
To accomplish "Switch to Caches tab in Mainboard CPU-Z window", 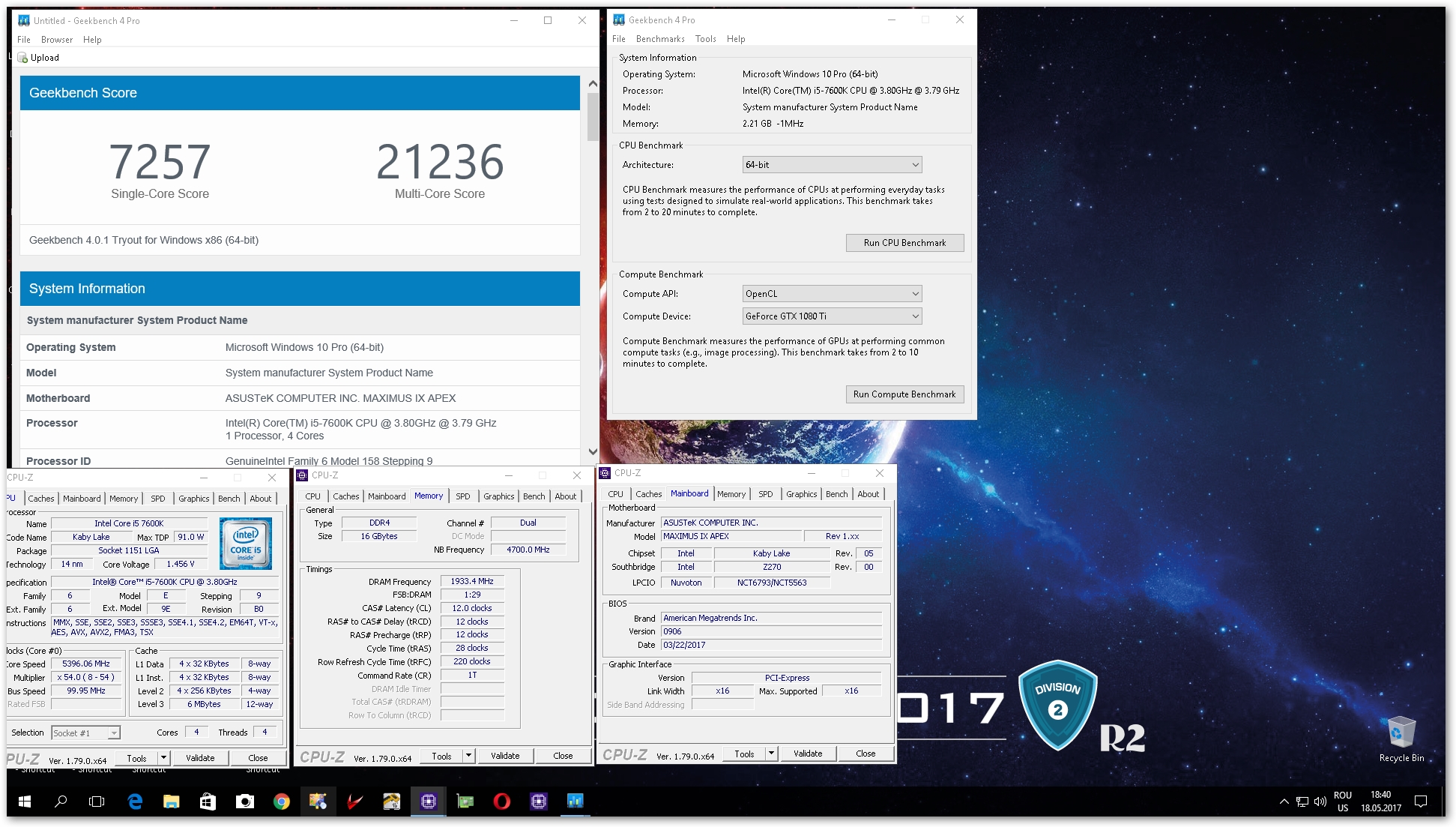I will click(649, 494).
